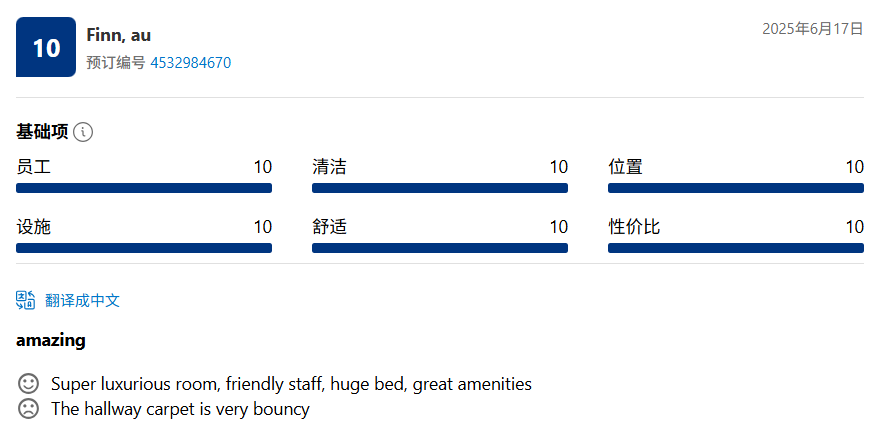Click the info icon next to 基础项
Screen dimensions: 889x435
tap(83, 132)
